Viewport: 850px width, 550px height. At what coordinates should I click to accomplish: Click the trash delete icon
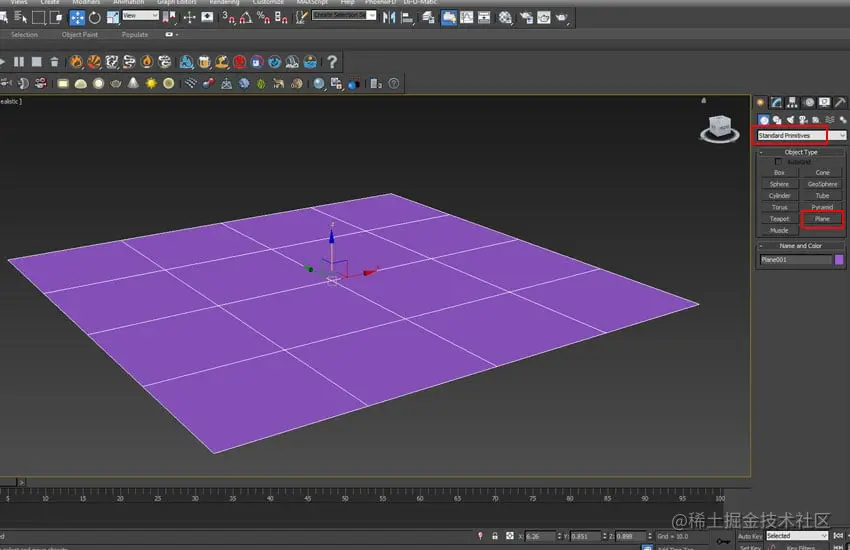point(54,62)
